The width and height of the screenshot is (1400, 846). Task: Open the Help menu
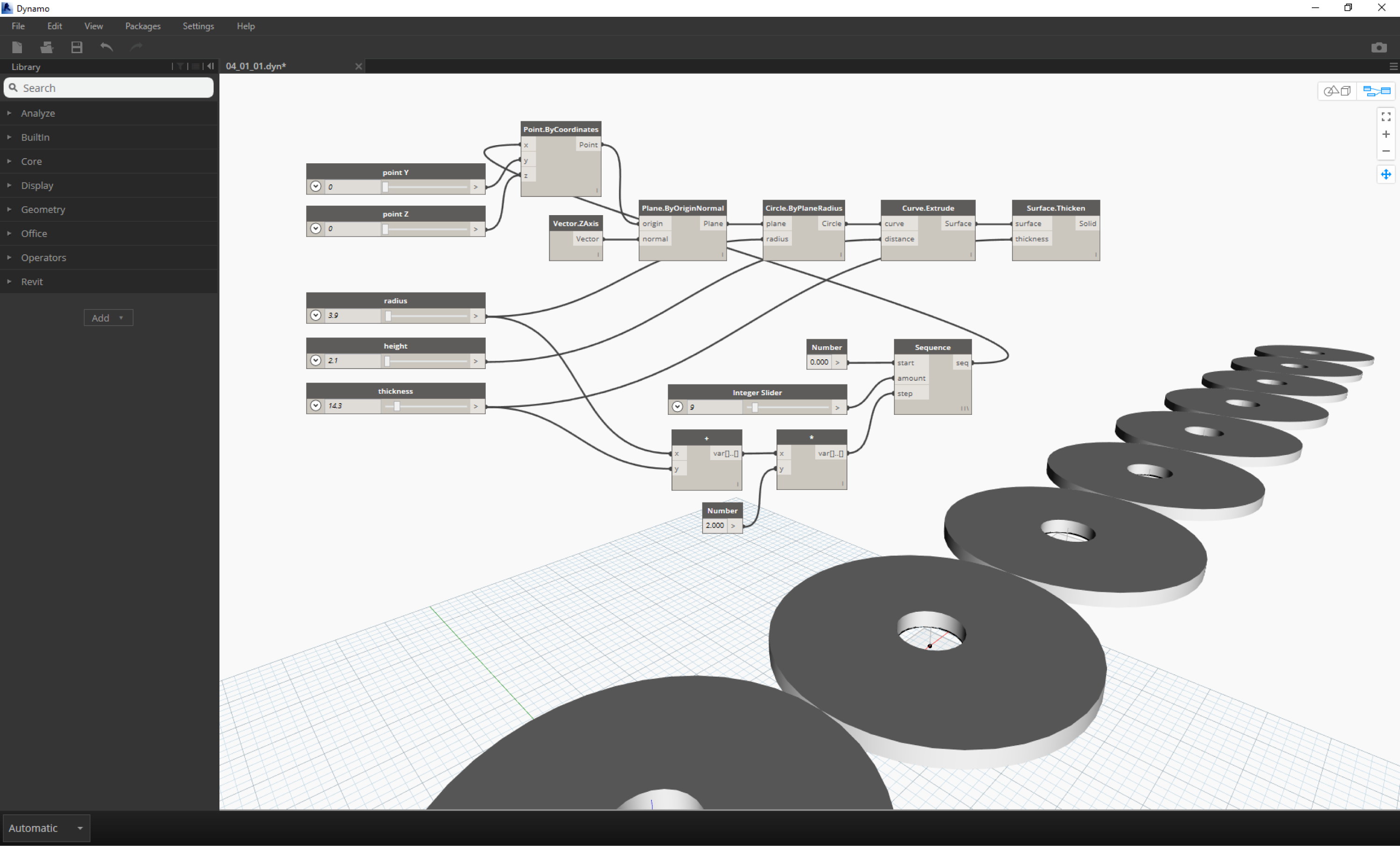click(245, 26)
